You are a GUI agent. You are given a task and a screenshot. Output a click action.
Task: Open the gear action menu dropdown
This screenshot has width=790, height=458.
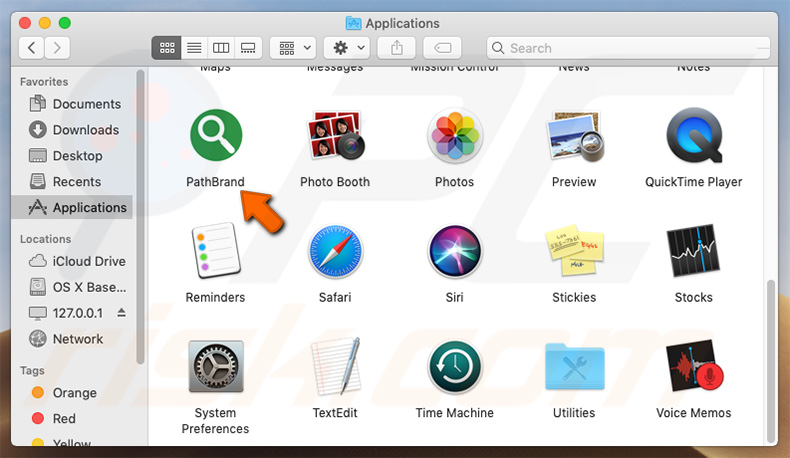(x=347, y=48)
